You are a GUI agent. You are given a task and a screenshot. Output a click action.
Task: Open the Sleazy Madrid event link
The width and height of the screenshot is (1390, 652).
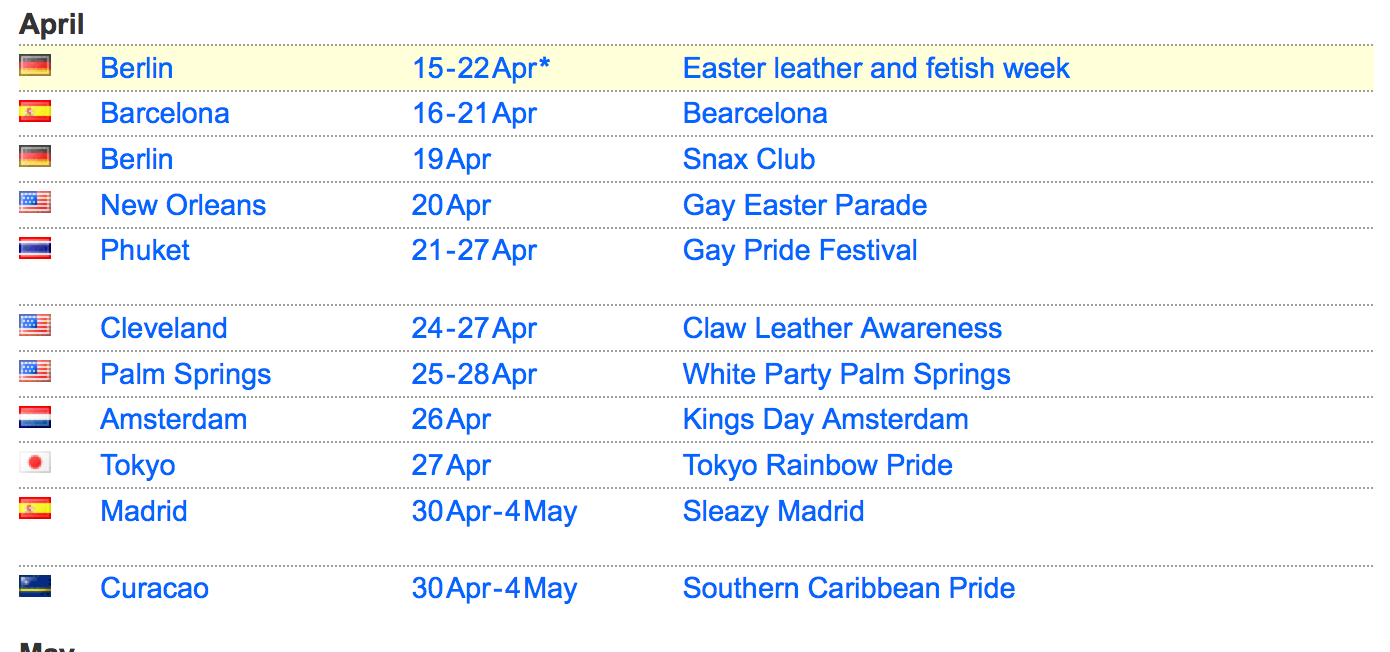pyautogui.click(x=773, y=511)
